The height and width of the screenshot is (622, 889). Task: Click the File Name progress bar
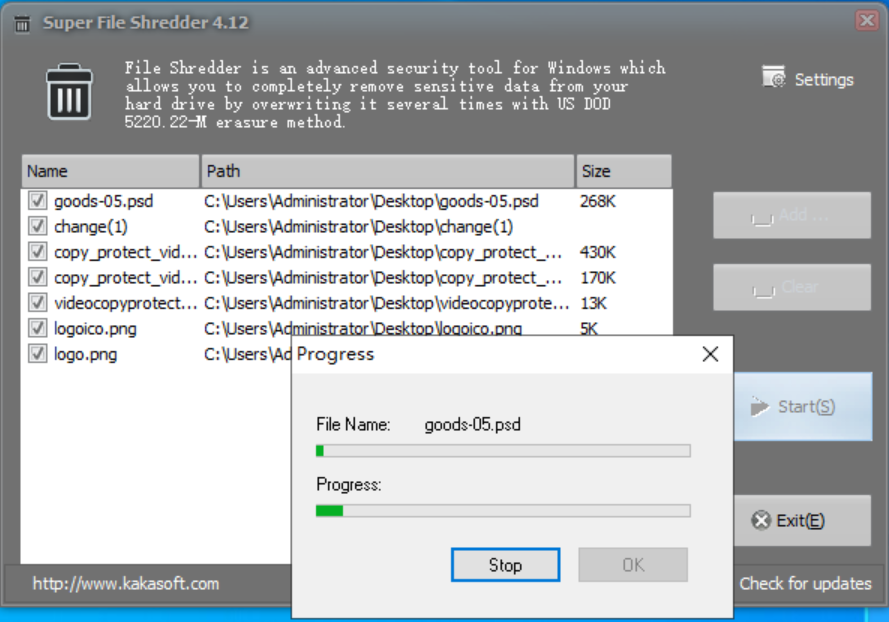click(503, 451)
